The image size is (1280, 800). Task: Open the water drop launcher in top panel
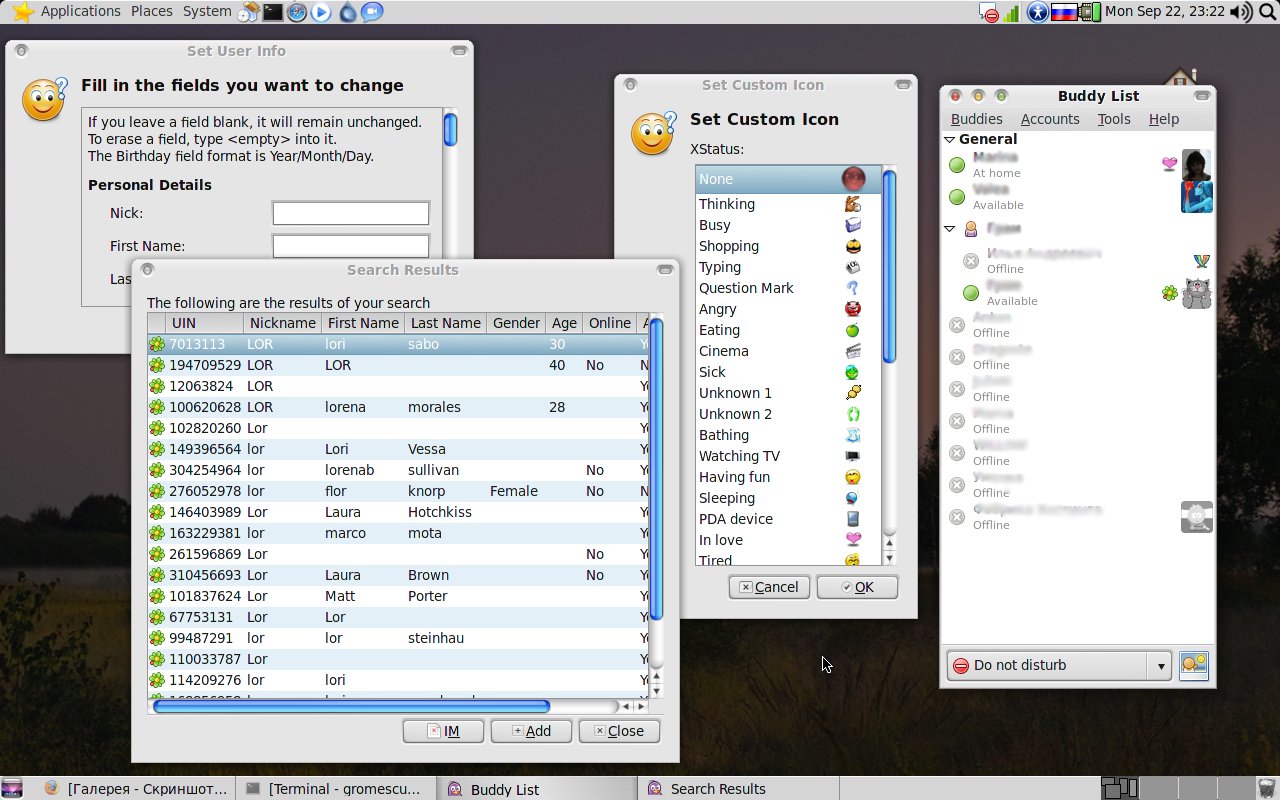347,12
